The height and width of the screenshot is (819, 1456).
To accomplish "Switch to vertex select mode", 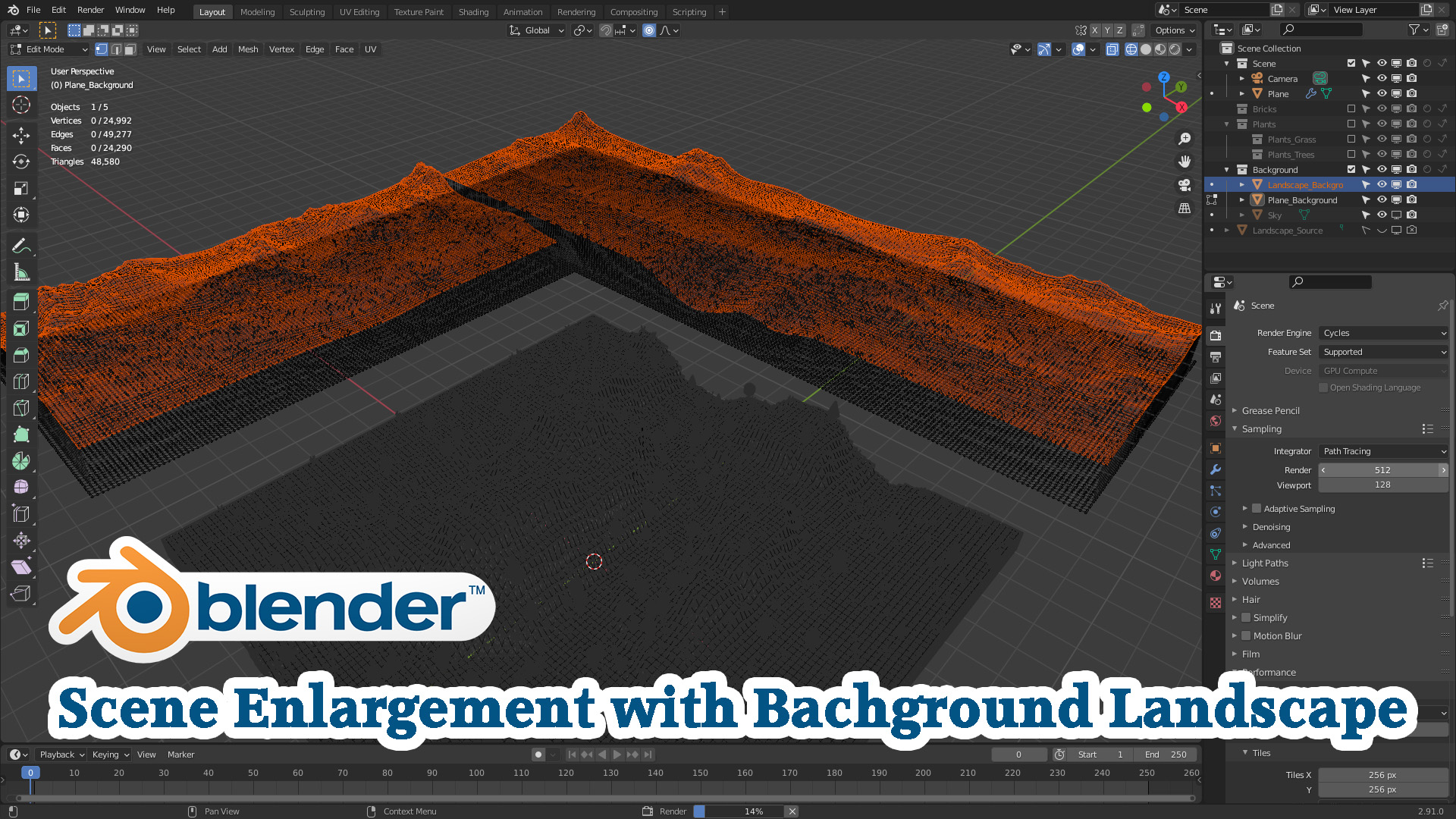I will (102, 49).
